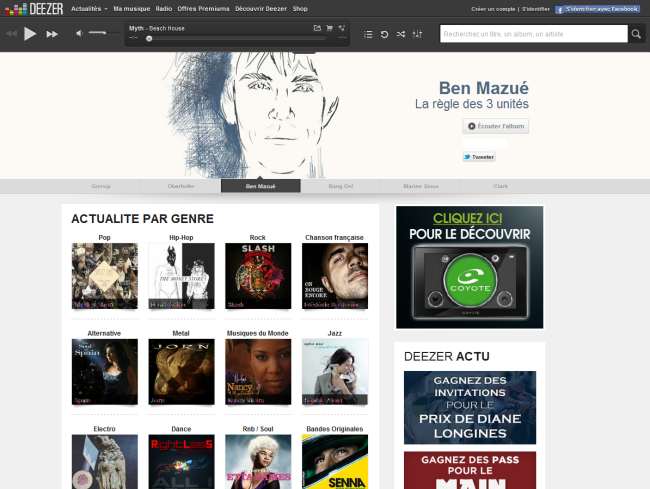The height and width of the screenshot is (489, 650).
Task: Open Découvrir Deezer menu item
Action: (261, 9)
